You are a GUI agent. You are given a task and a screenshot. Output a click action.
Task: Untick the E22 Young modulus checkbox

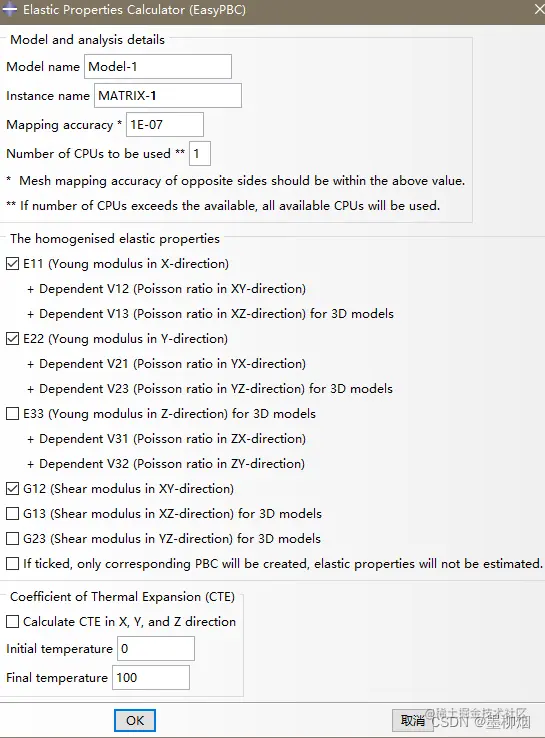(x=13, y=338)
